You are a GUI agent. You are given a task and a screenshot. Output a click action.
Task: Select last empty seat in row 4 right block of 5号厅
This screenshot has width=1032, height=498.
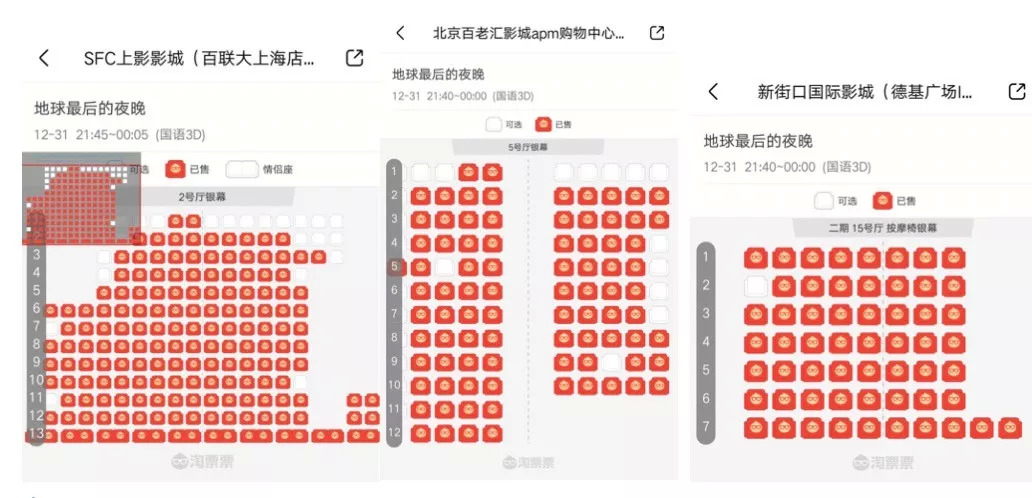(x=659, y=243)
